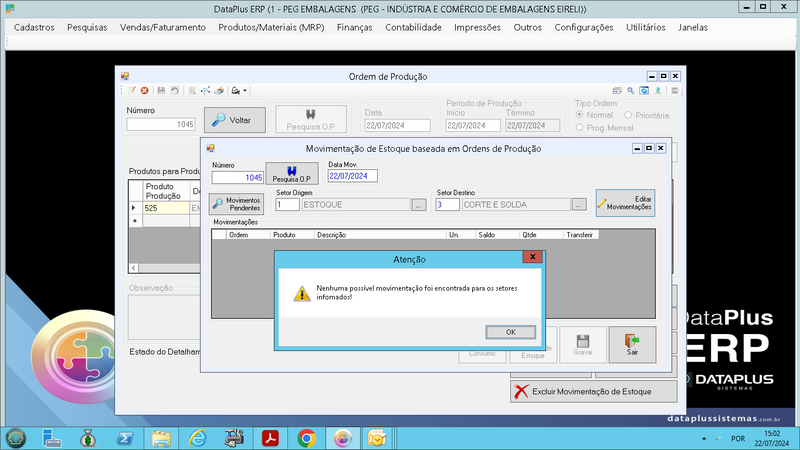Select the Normal order type radio
This screenshot has width=800, height=450.
click(x=579, y=115)
